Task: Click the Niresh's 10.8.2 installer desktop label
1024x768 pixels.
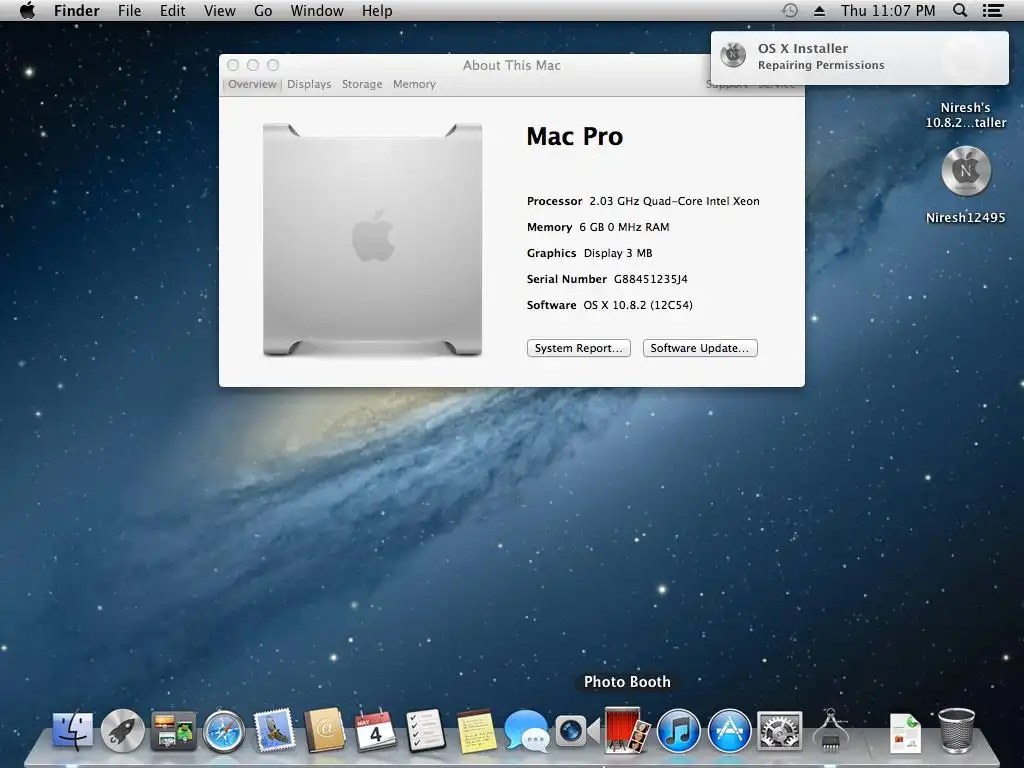Action: pos(966,115)
